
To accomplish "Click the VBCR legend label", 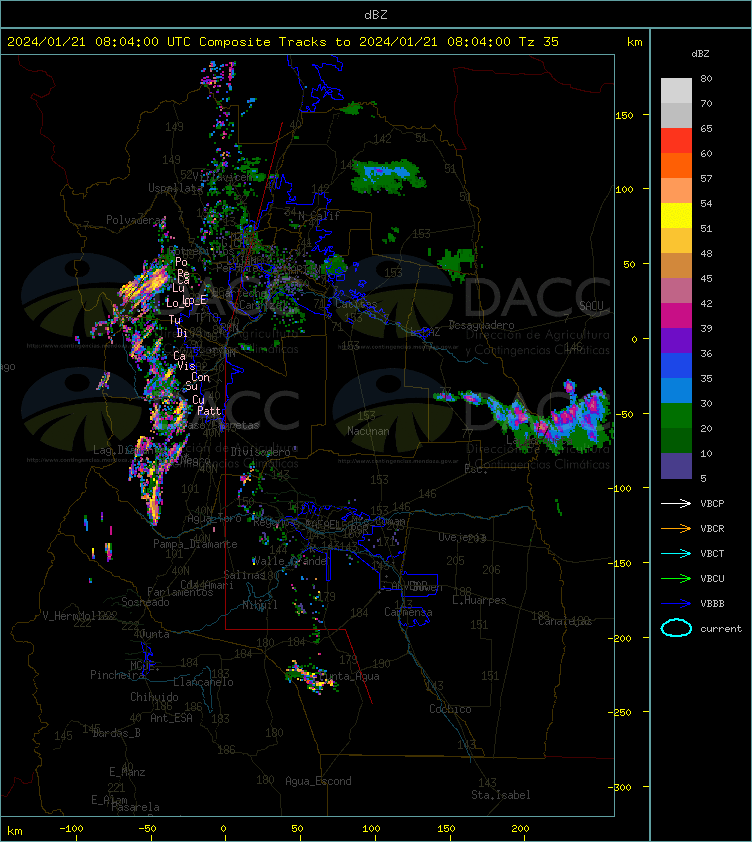I will 712,528.
